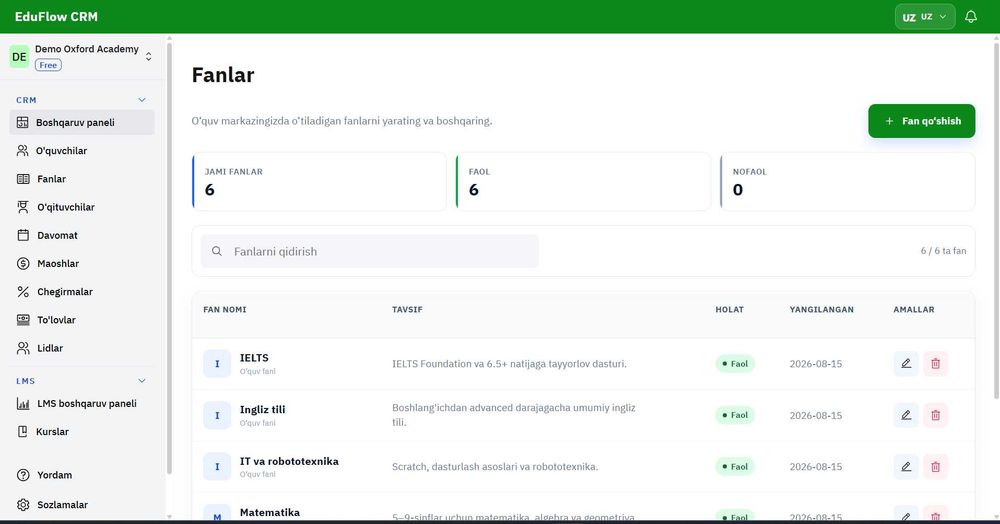
Task: Edit the Ingliz tili subject
Action: tap(906, 415)
